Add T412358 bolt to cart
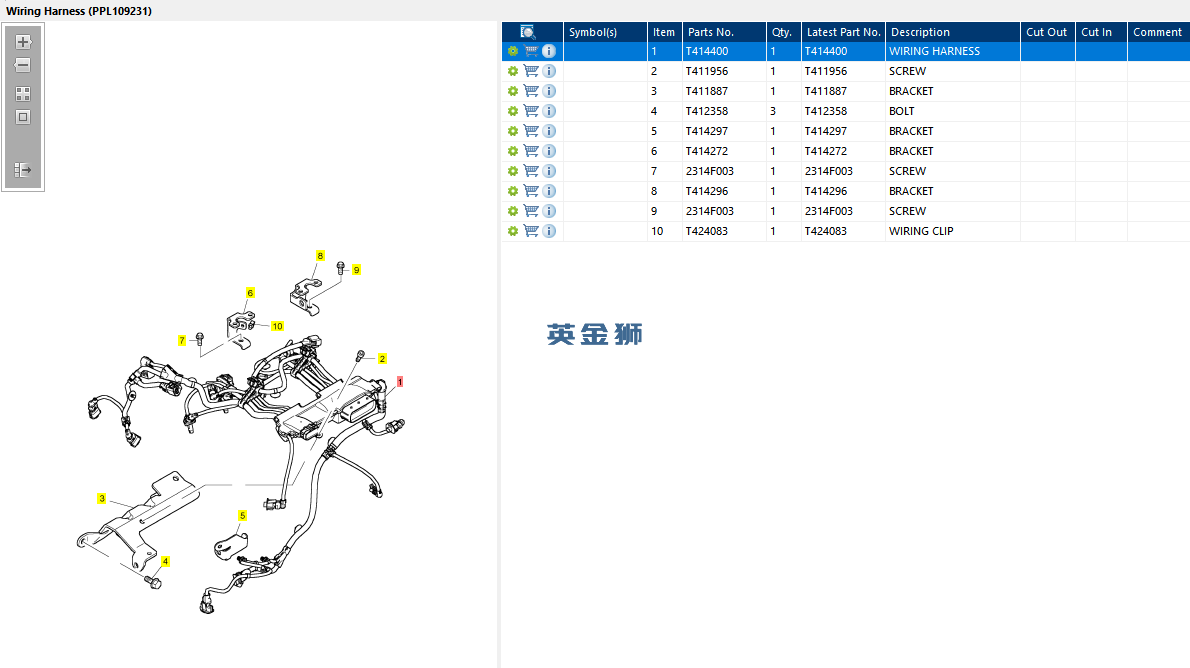 tap(531, 111)
